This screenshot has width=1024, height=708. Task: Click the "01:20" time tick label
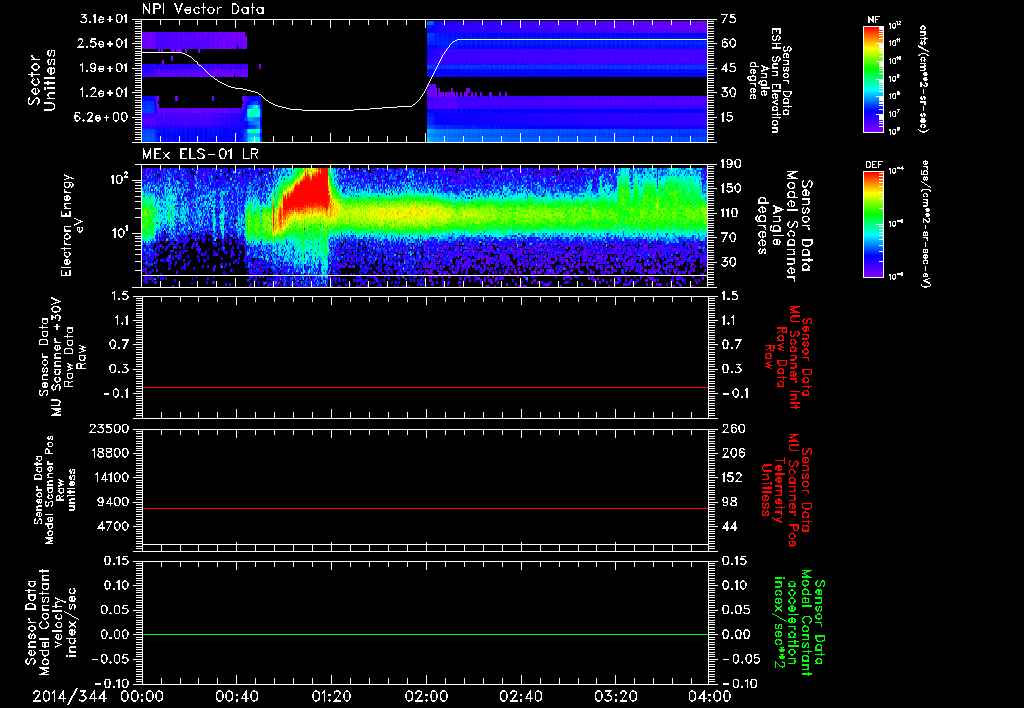coord(331,696)
